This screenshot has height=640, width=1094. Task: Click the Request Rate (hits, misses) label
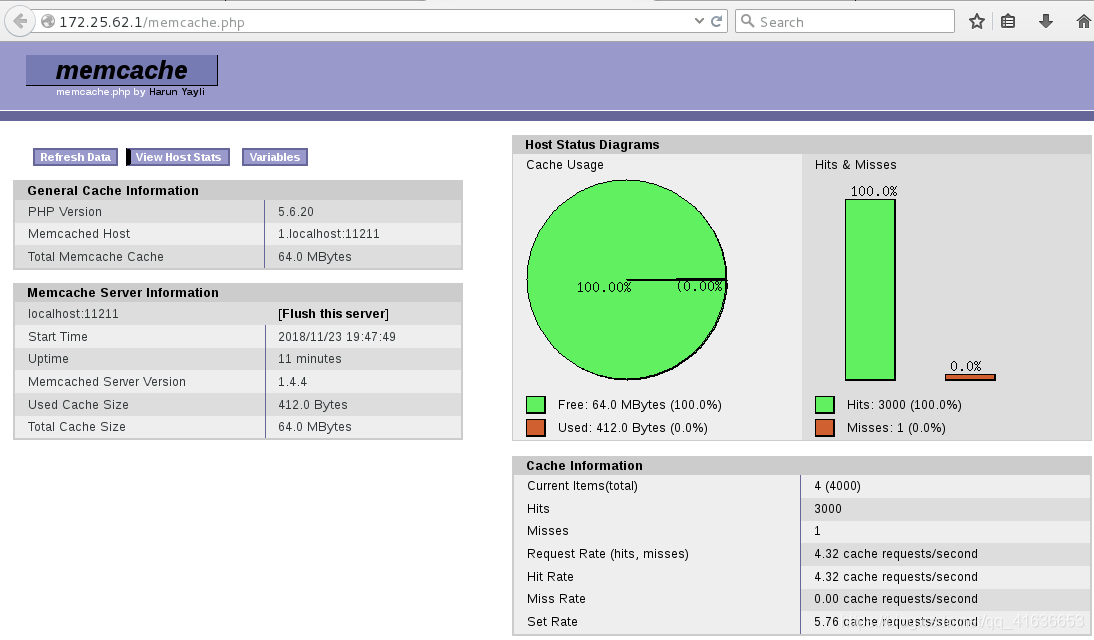coord(608,553)
